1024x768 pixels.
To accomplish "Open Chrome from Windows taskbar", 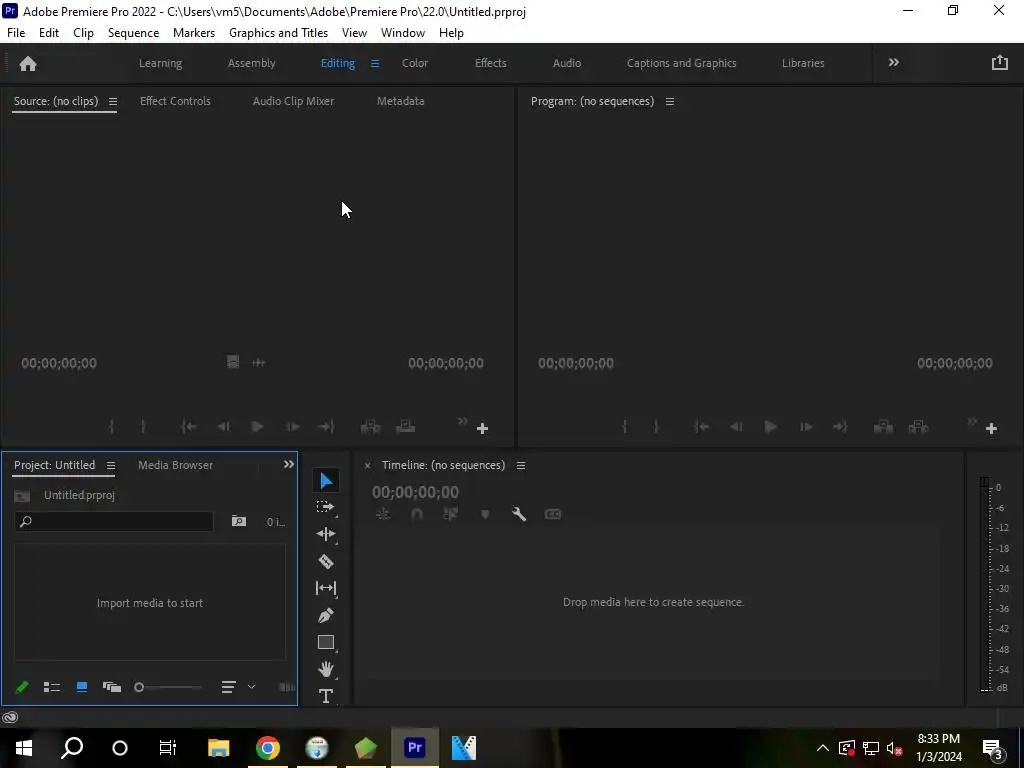I will coord(268,748).
